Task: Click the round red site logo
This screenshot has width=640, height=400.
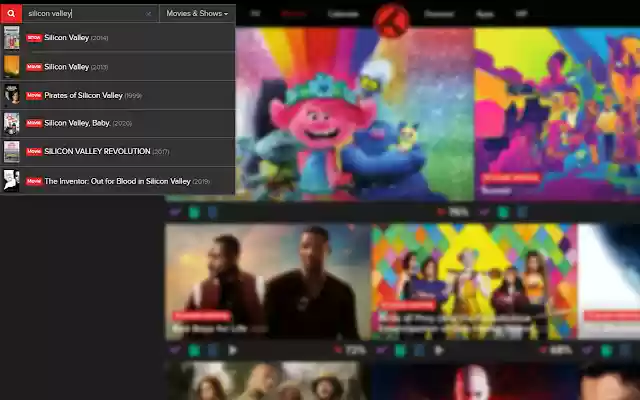Action: (391, 20)
